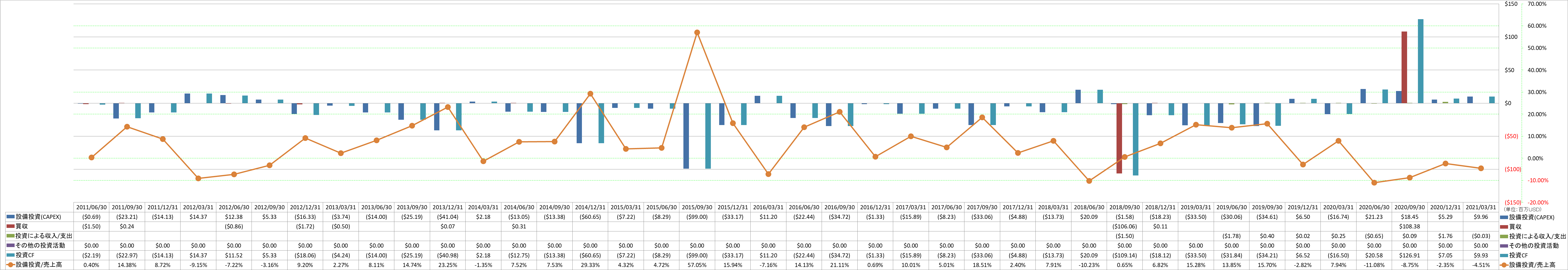Select the ($109.14) 投資CF cell

[x=1125, y=255]
